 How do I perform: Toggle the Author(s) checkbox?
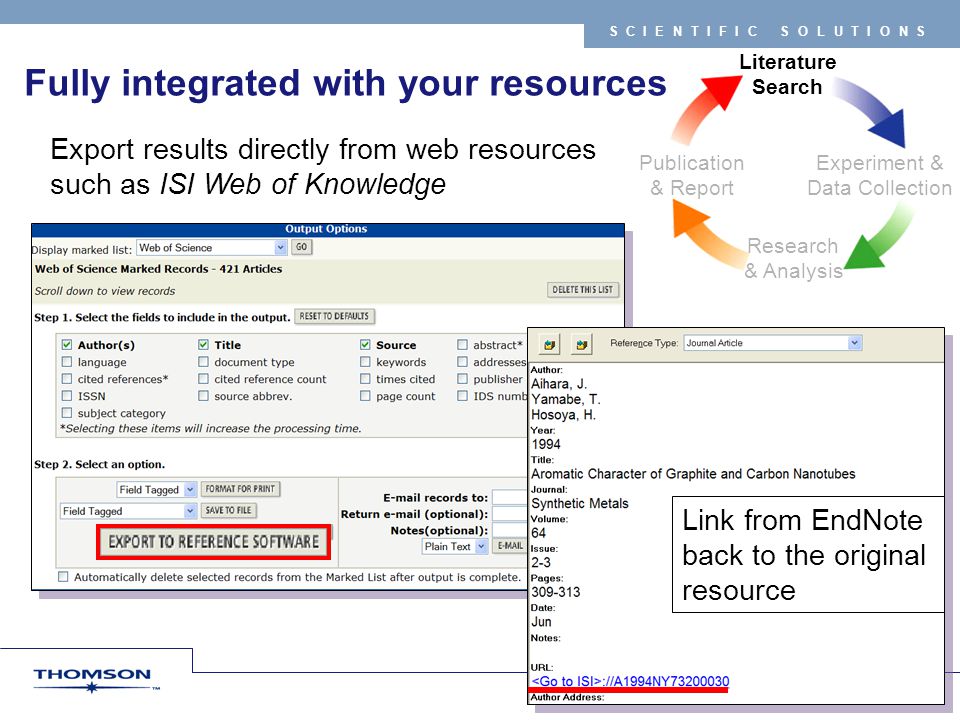point(67,345)
